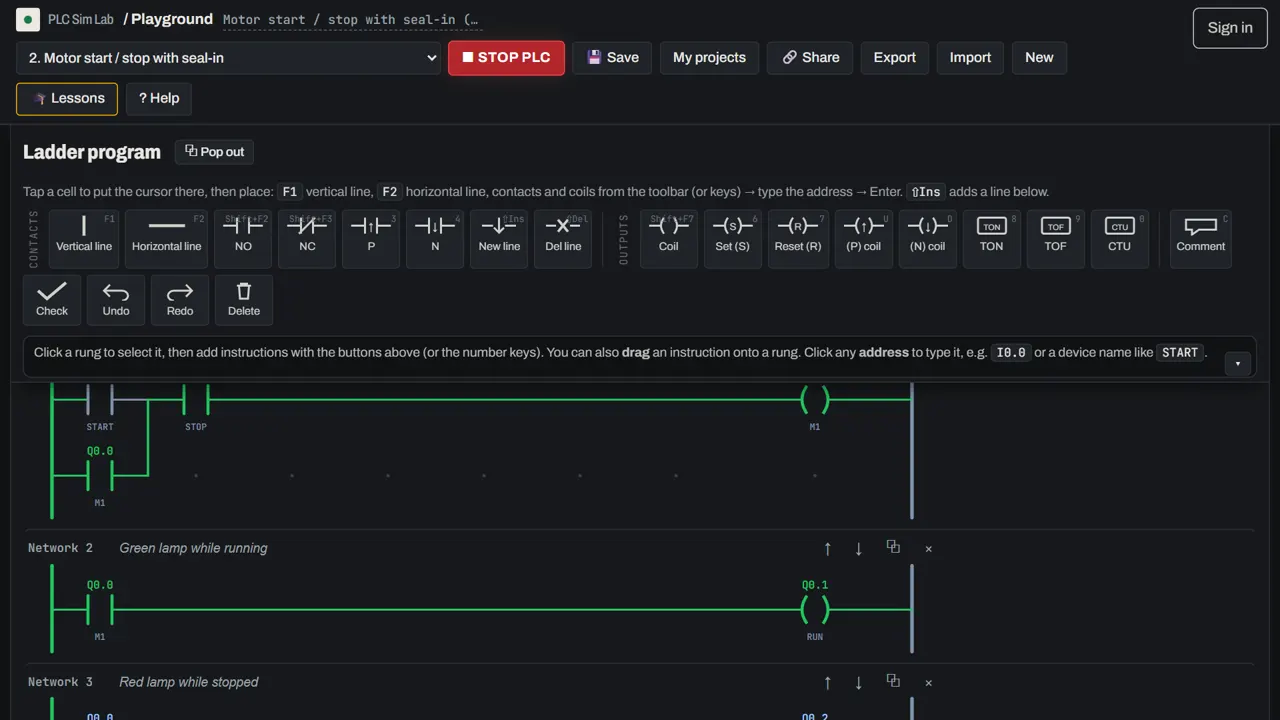
Task: Go to the PLC Sim Lab home link
Action: point(65,19)
